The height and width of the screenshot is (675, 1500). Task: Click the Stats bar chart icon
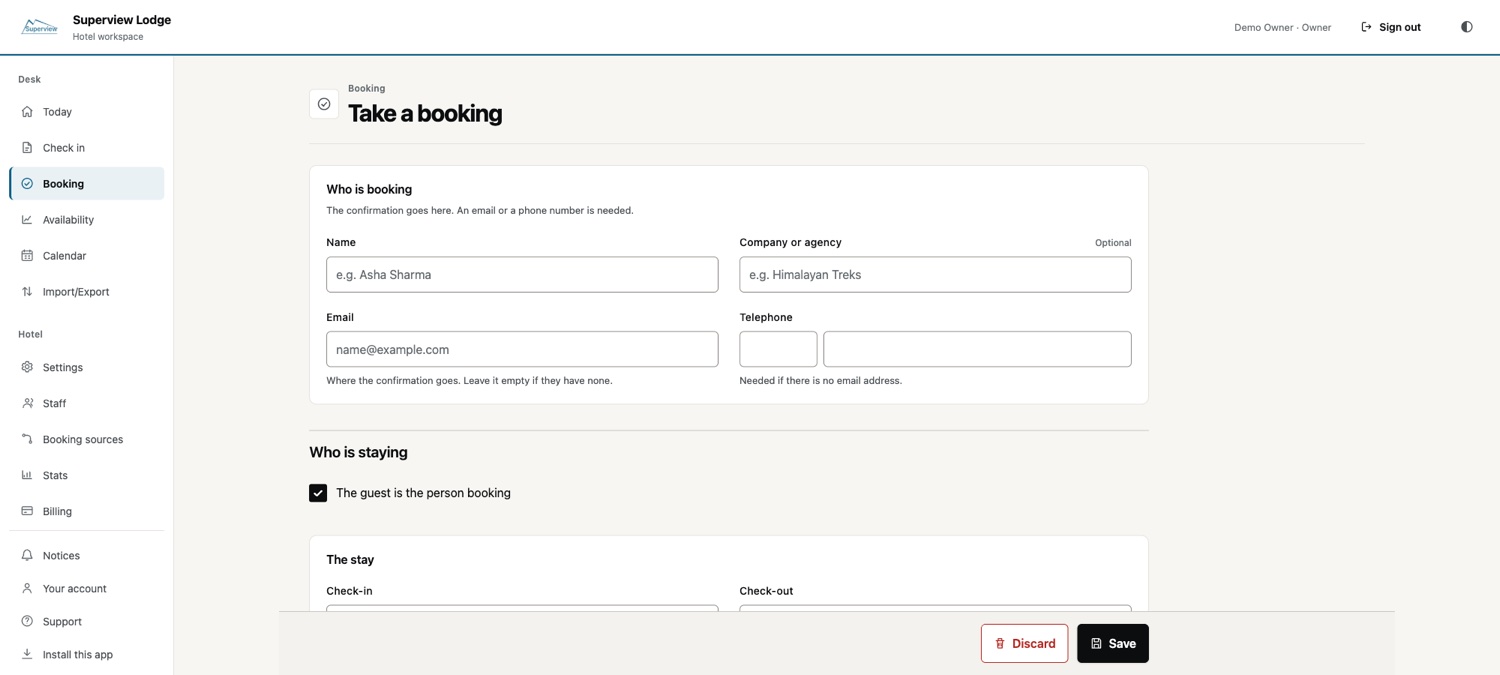[27, 475]
